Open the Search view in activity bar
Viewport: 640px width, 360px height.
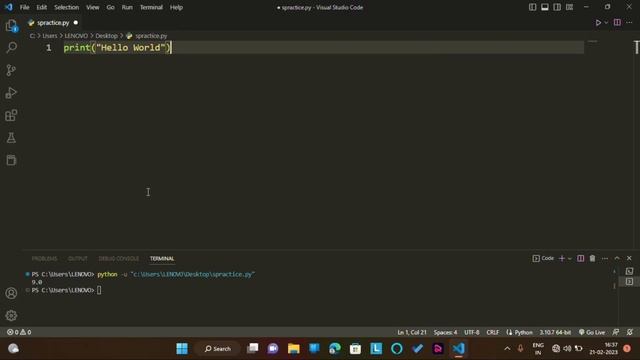pos(11,47)
